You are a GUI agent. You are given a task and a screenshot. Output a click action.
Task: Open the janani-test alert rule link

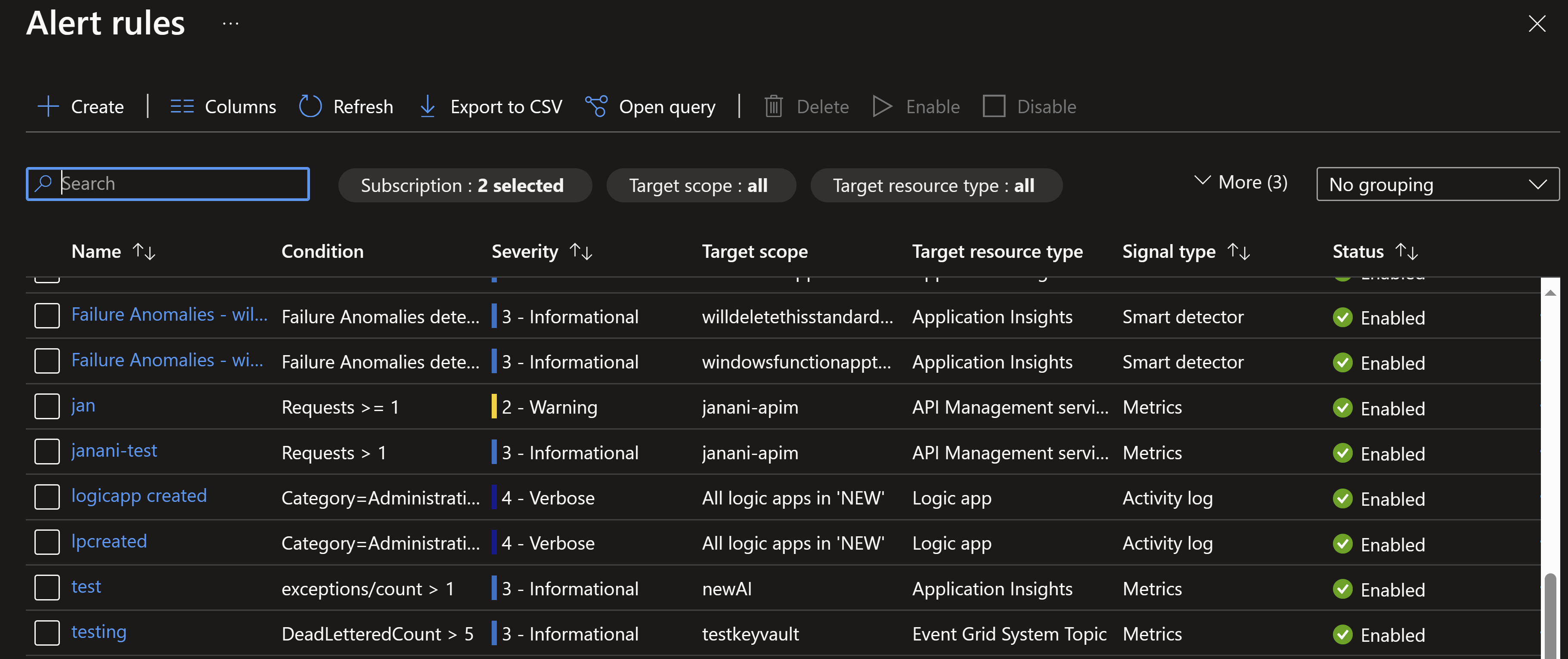click(114, 451)
